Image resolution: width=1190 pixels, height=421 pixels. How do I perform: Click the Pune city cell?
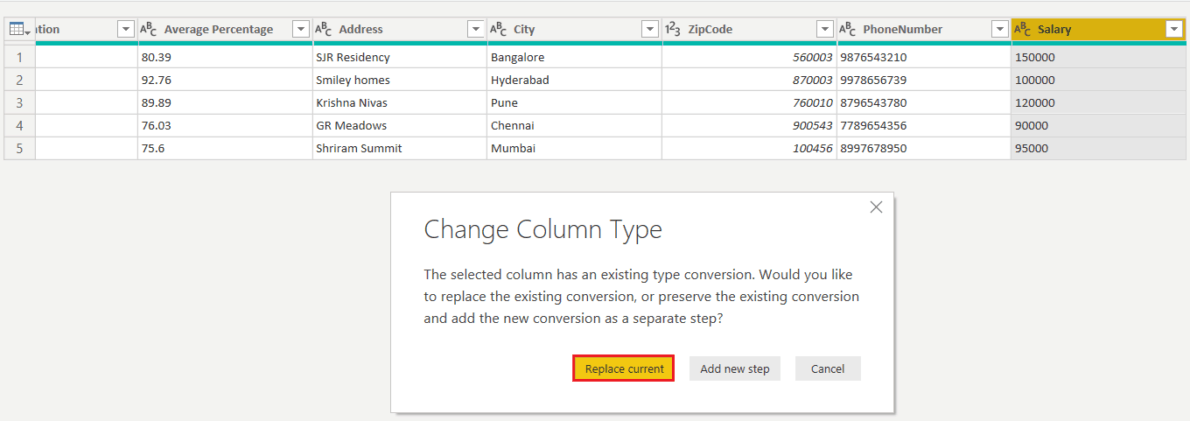[574, 102]
